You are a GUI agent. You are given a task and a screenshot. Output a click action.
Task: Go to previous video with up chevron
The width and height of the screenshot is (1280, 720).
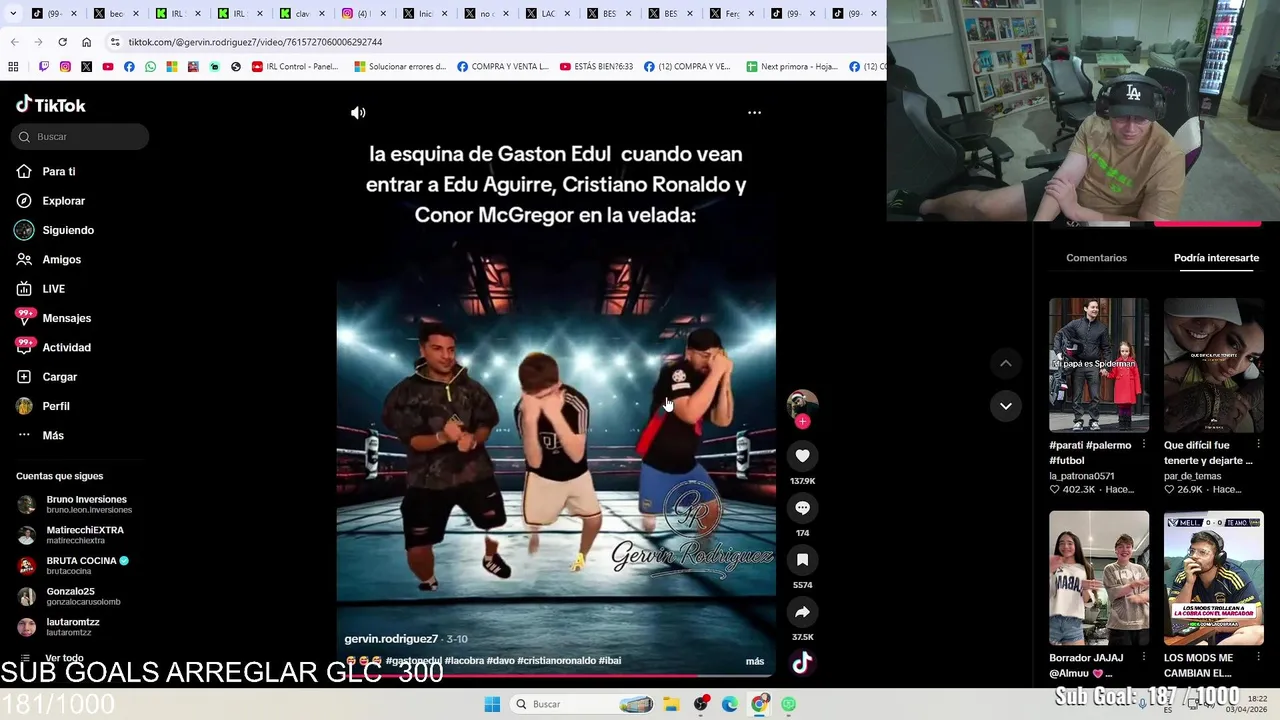click(x=1005, y=364)
